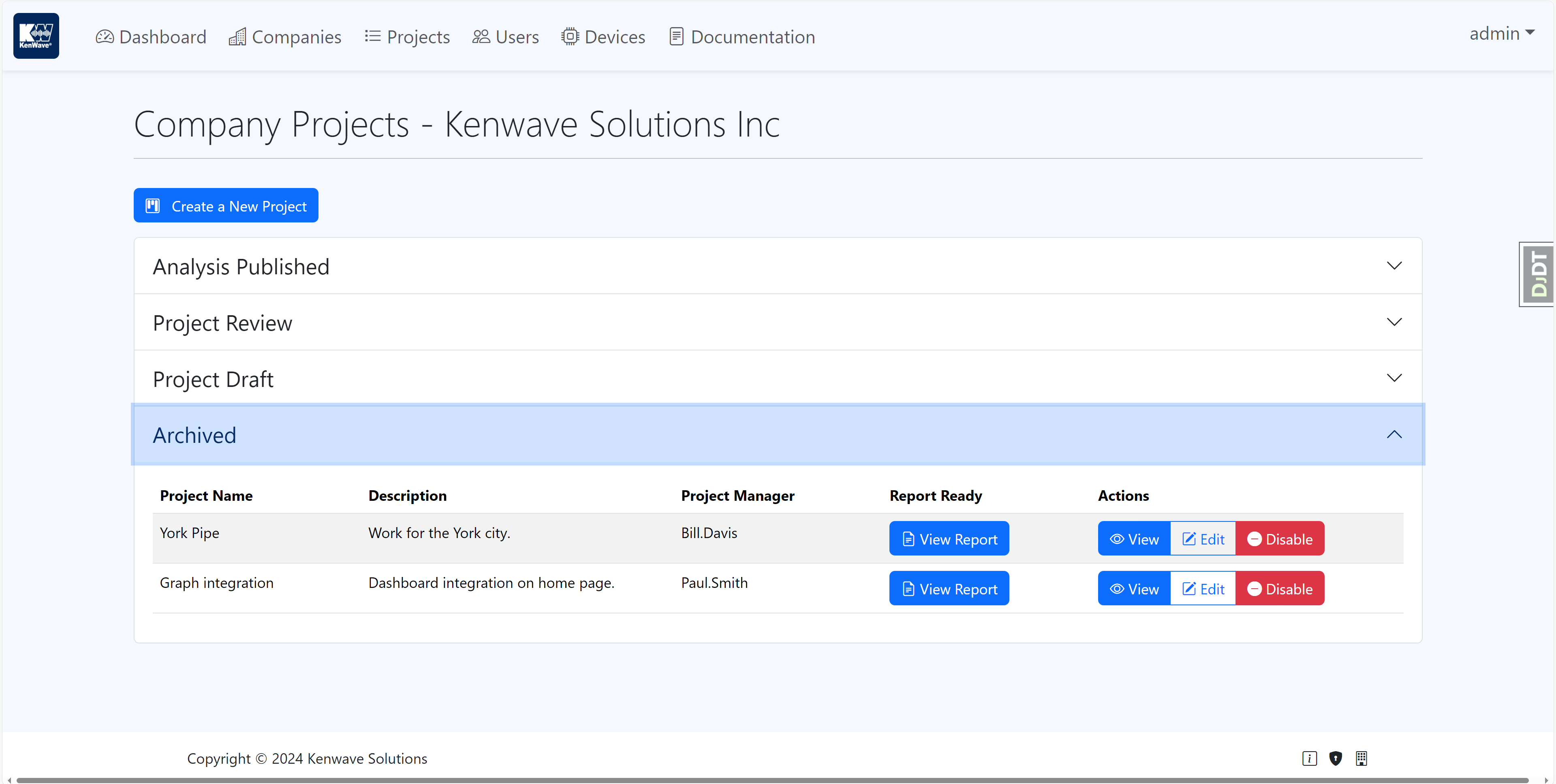1556x784 pixels.
Task: Click the horizontal scrollbar at bottom
Action: (772, 780)
